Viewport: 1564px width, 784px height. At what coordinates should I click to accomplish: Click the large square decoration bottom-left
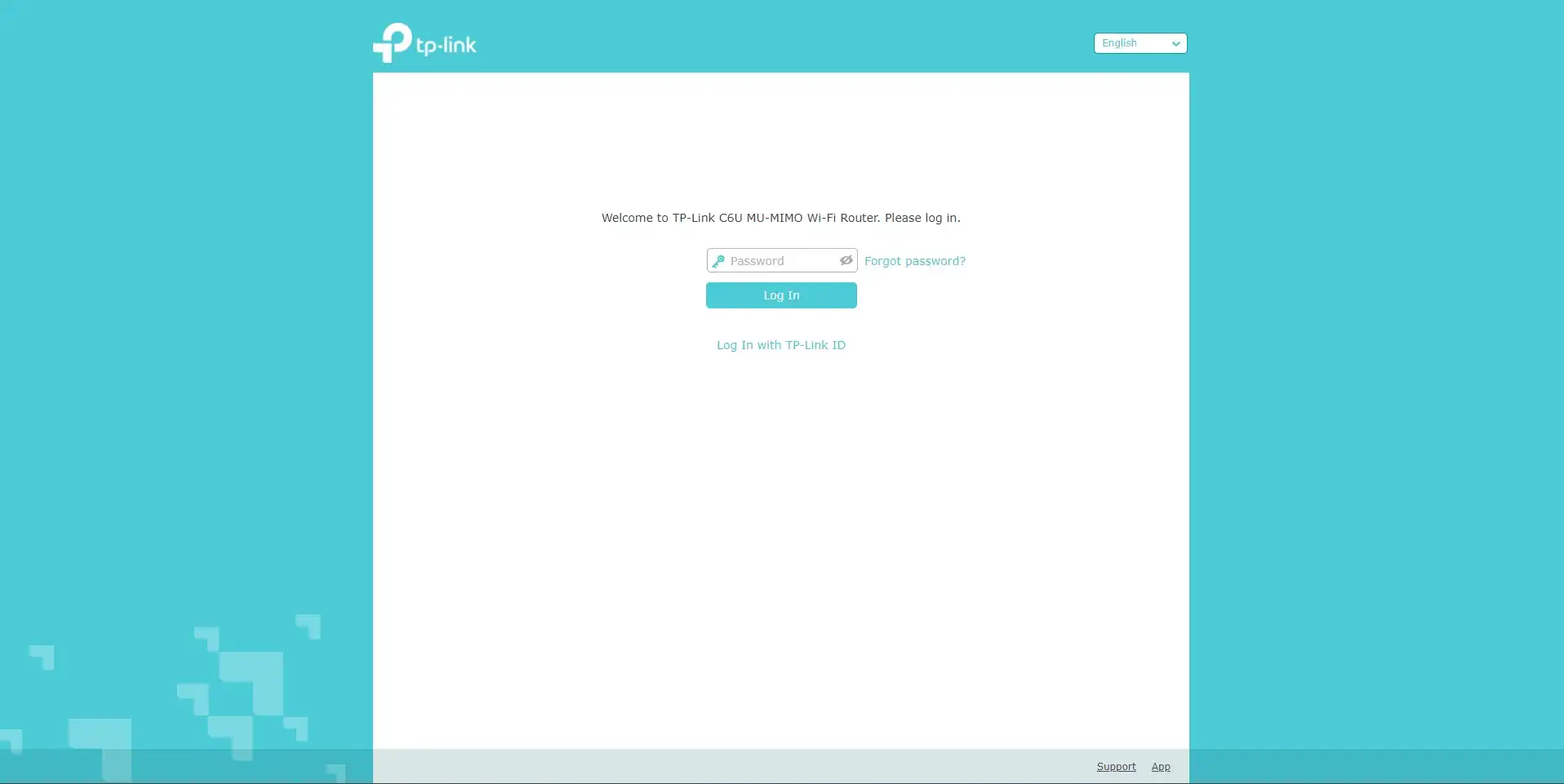253,681
